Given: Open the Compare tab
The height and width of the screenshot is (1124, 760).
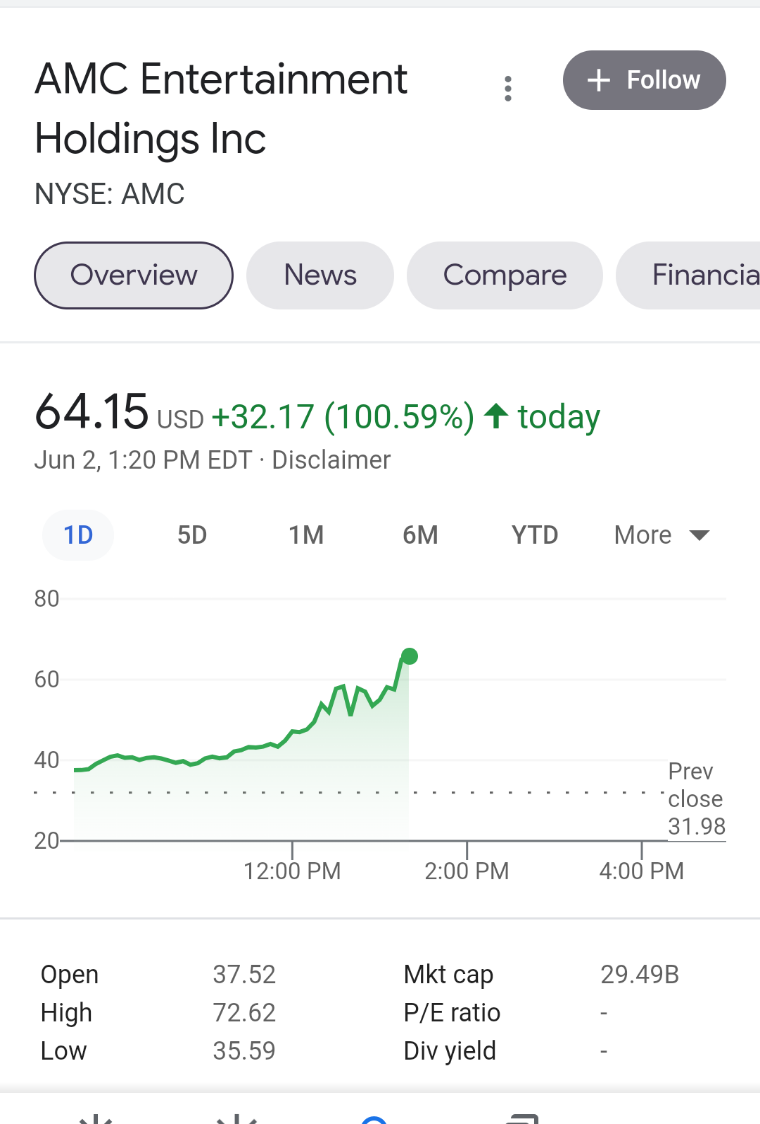Looking at the screenshot, I should [x=505, y=275].
